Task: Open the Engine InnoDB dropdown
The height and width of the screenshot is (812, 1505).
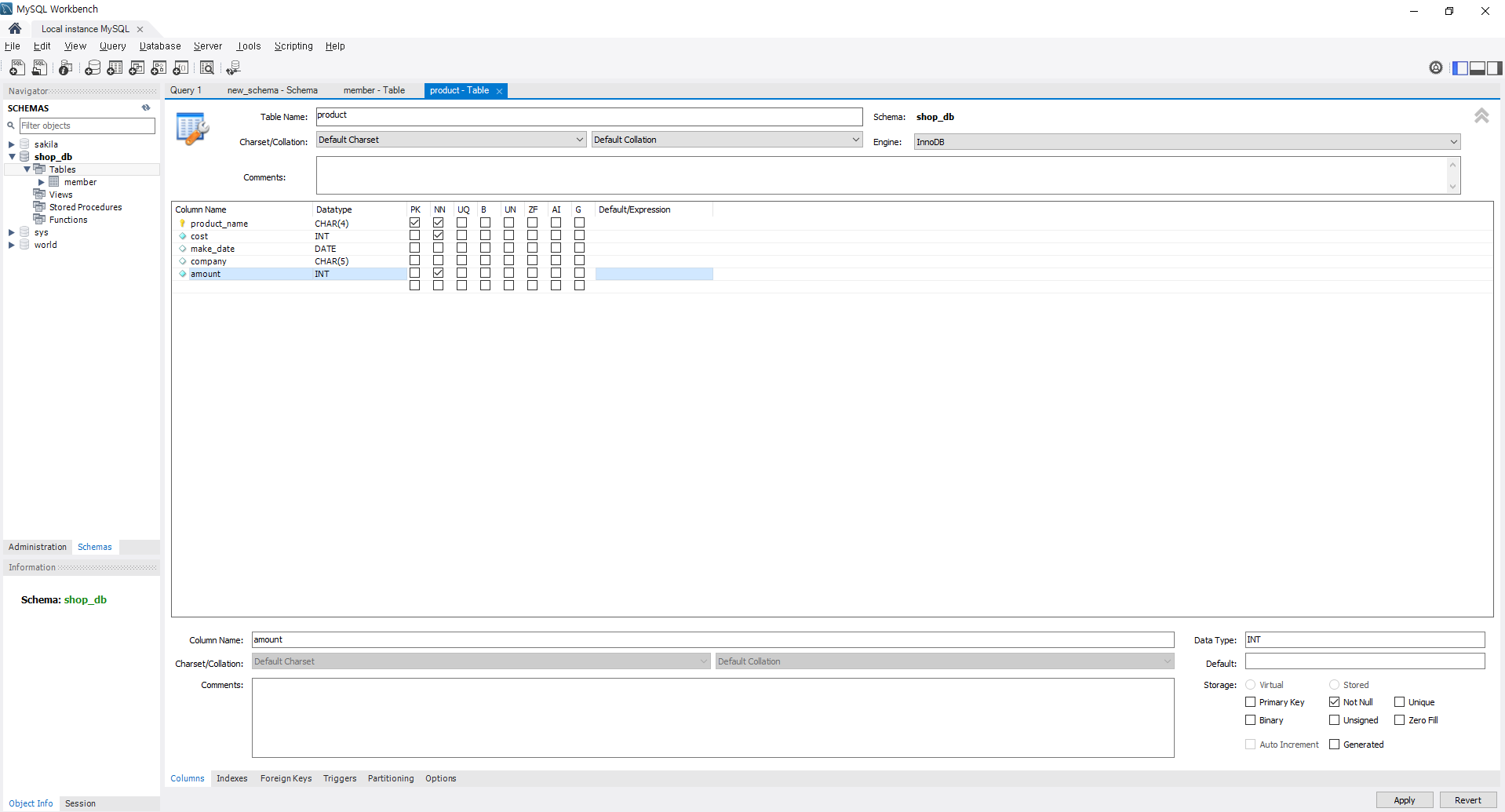Action: (x=1187, y=142)
